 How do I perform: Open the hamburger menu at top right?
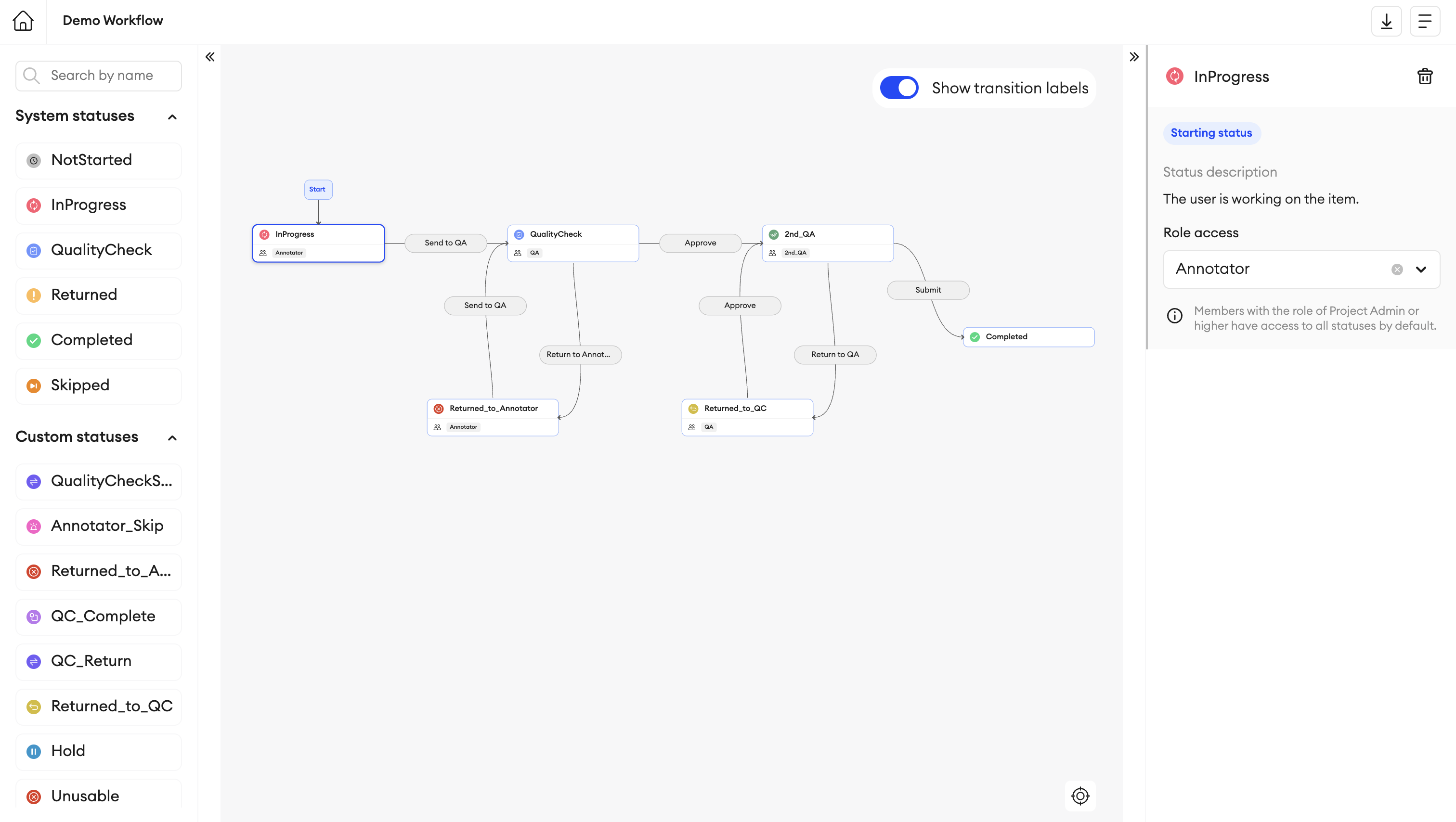tap(1425, 21)
